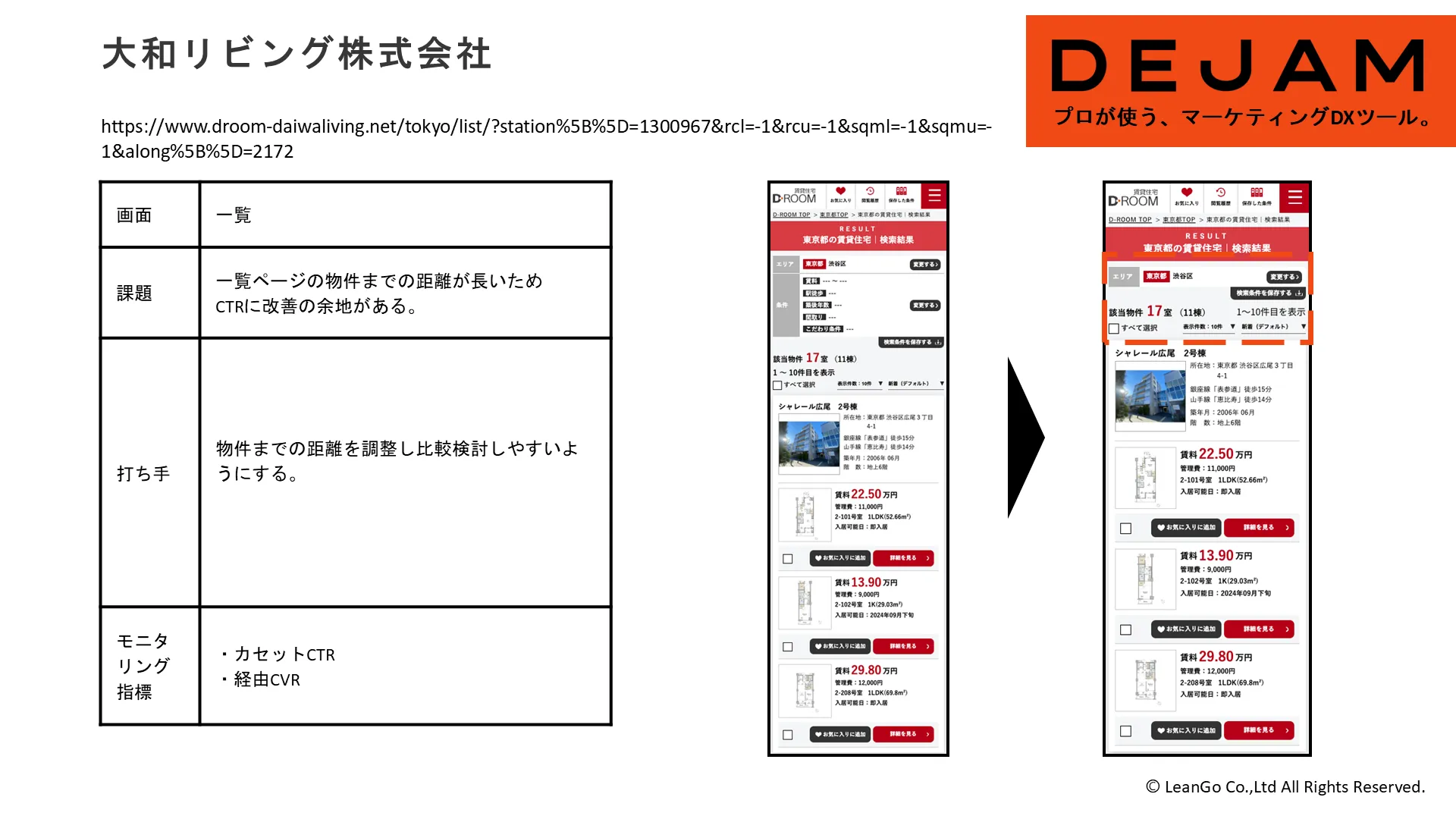View details of 13.90万円 room, left mockup

[x=903, y=646]
